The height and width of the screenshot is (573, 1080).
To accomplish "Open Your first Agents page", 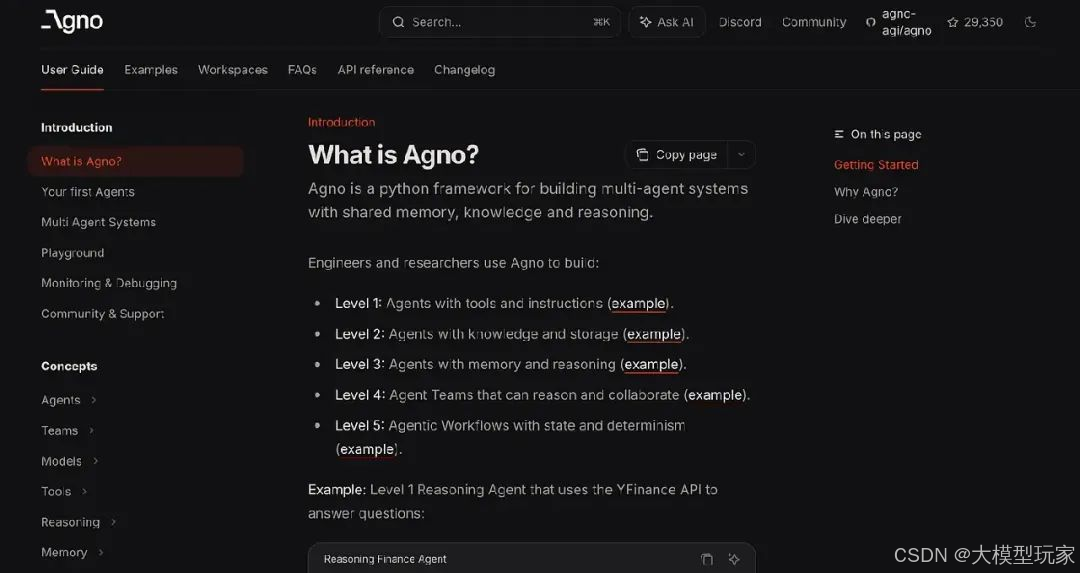I will coord(87,192).
